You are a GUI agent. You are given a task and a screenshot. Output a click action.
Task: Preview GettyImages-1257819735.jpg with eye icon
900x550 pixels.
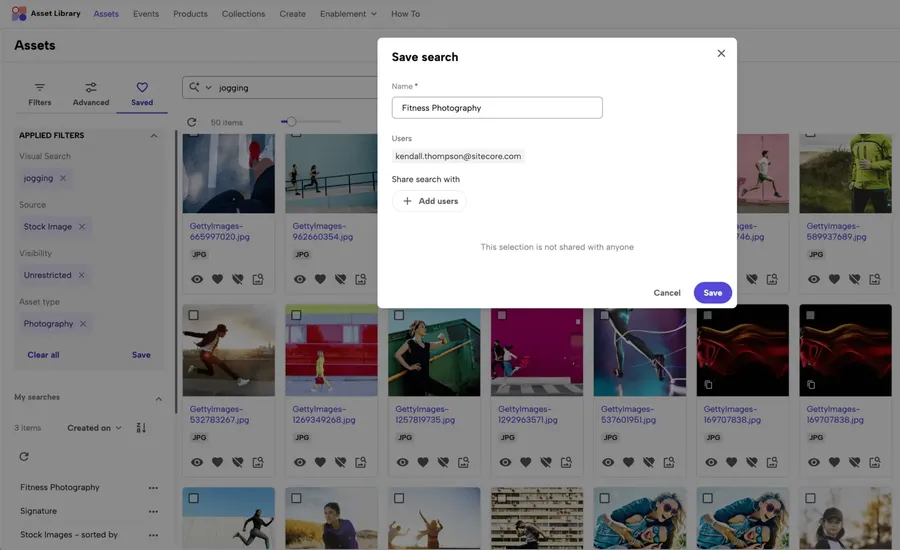pos(402,462)
